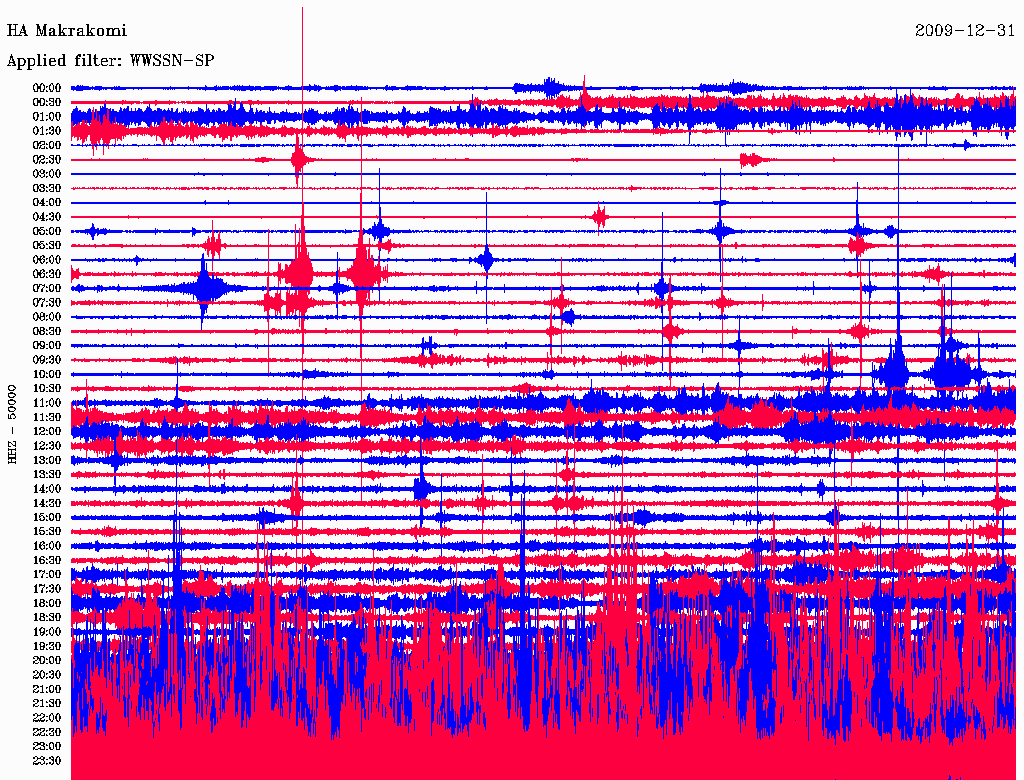Select the 02:30 time label

(x=47, y=159)
